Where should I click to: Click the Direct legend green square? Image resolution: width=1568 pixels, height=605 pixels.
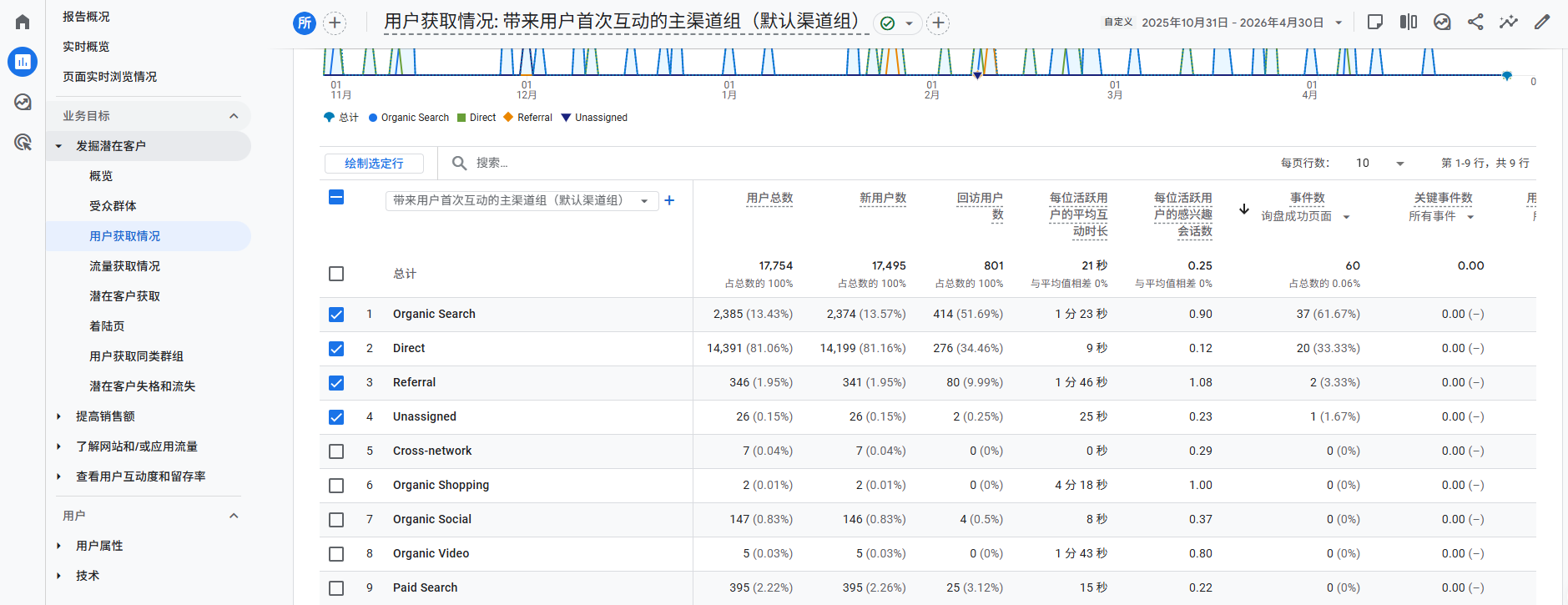[x=461, y=118]
